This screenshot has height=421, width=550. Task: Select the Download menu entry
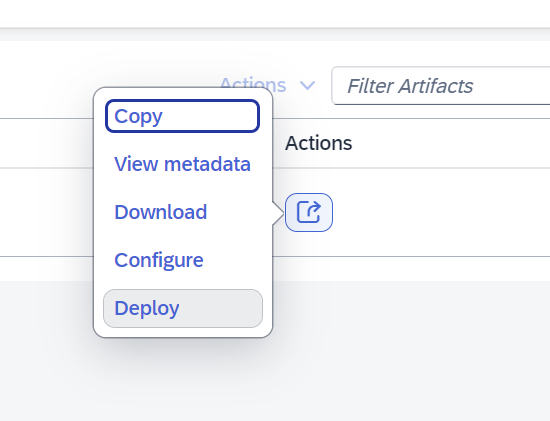182,212
